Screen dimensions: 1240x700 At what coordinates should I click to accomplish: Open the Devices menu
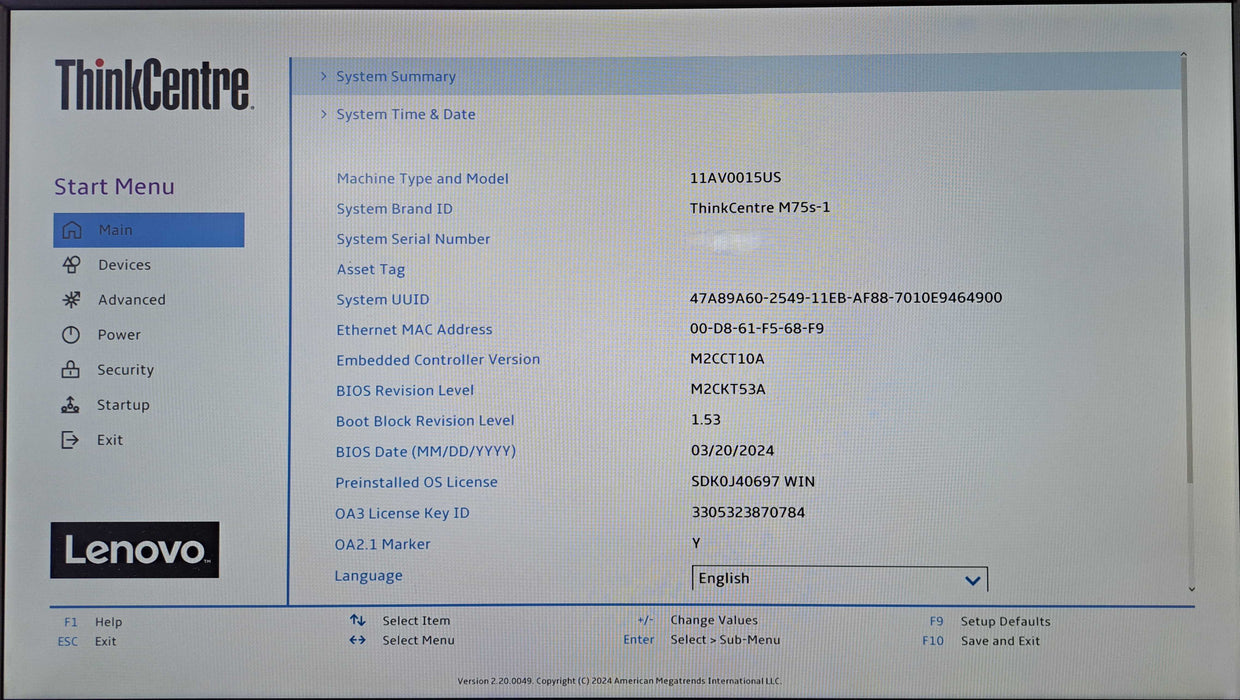tap(124, 265)
